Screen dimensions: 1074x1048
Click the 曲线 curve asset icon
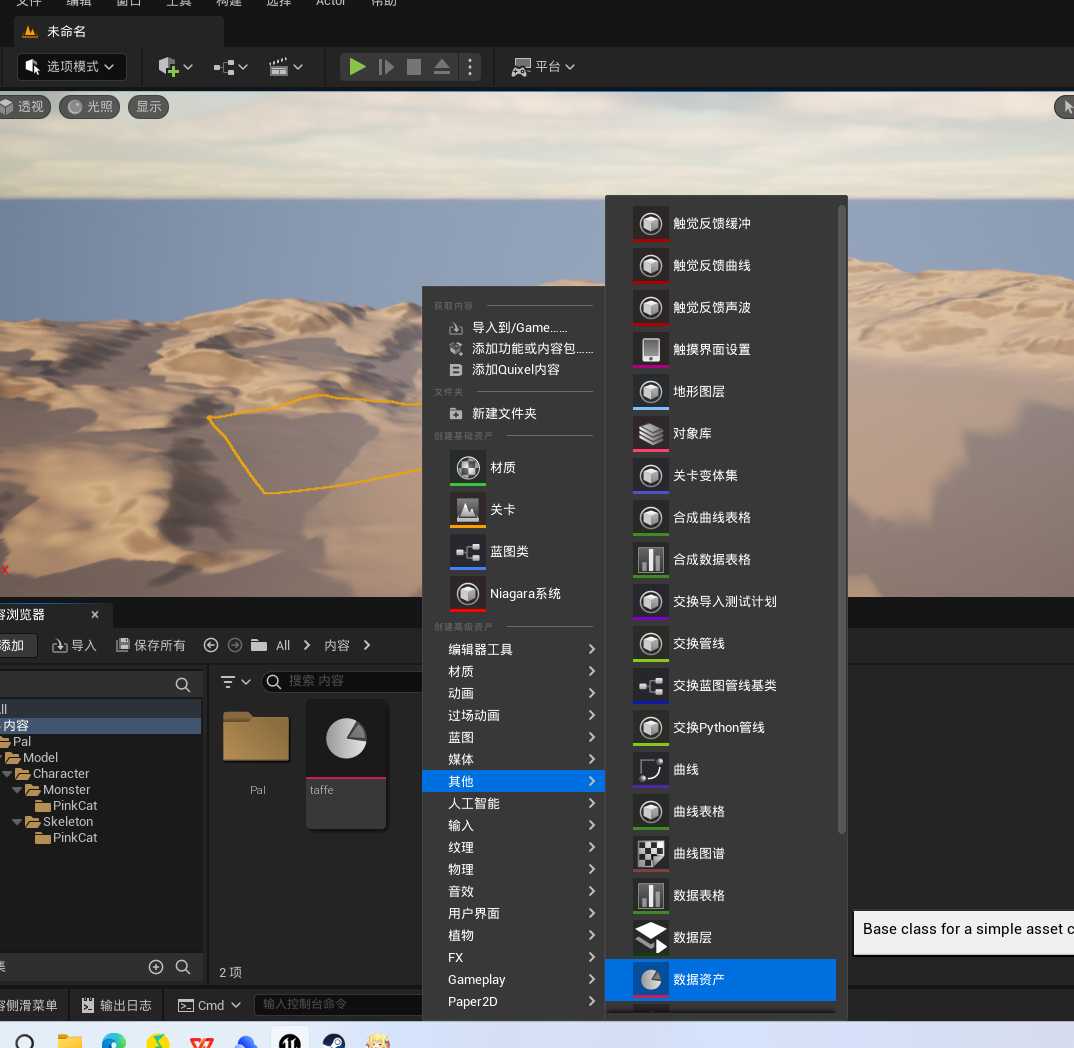click(x=651, y=770)
